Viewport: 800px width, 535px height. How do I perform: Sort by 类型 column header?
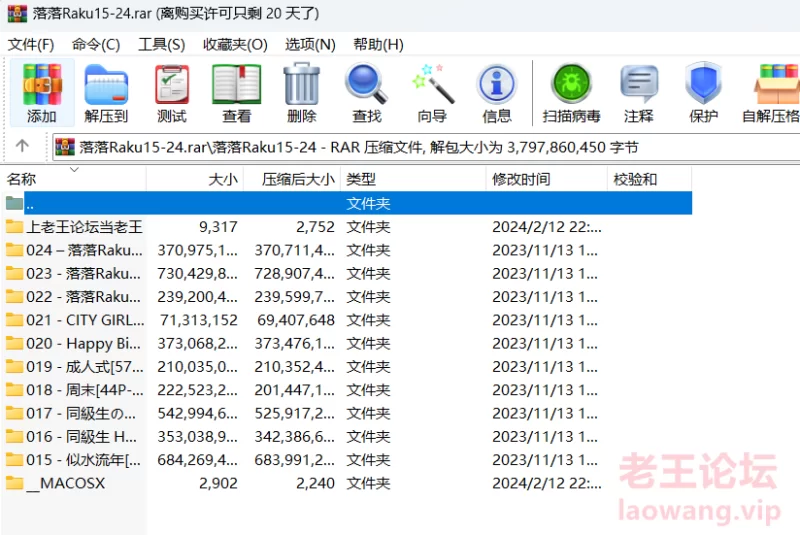click(413, 179)
